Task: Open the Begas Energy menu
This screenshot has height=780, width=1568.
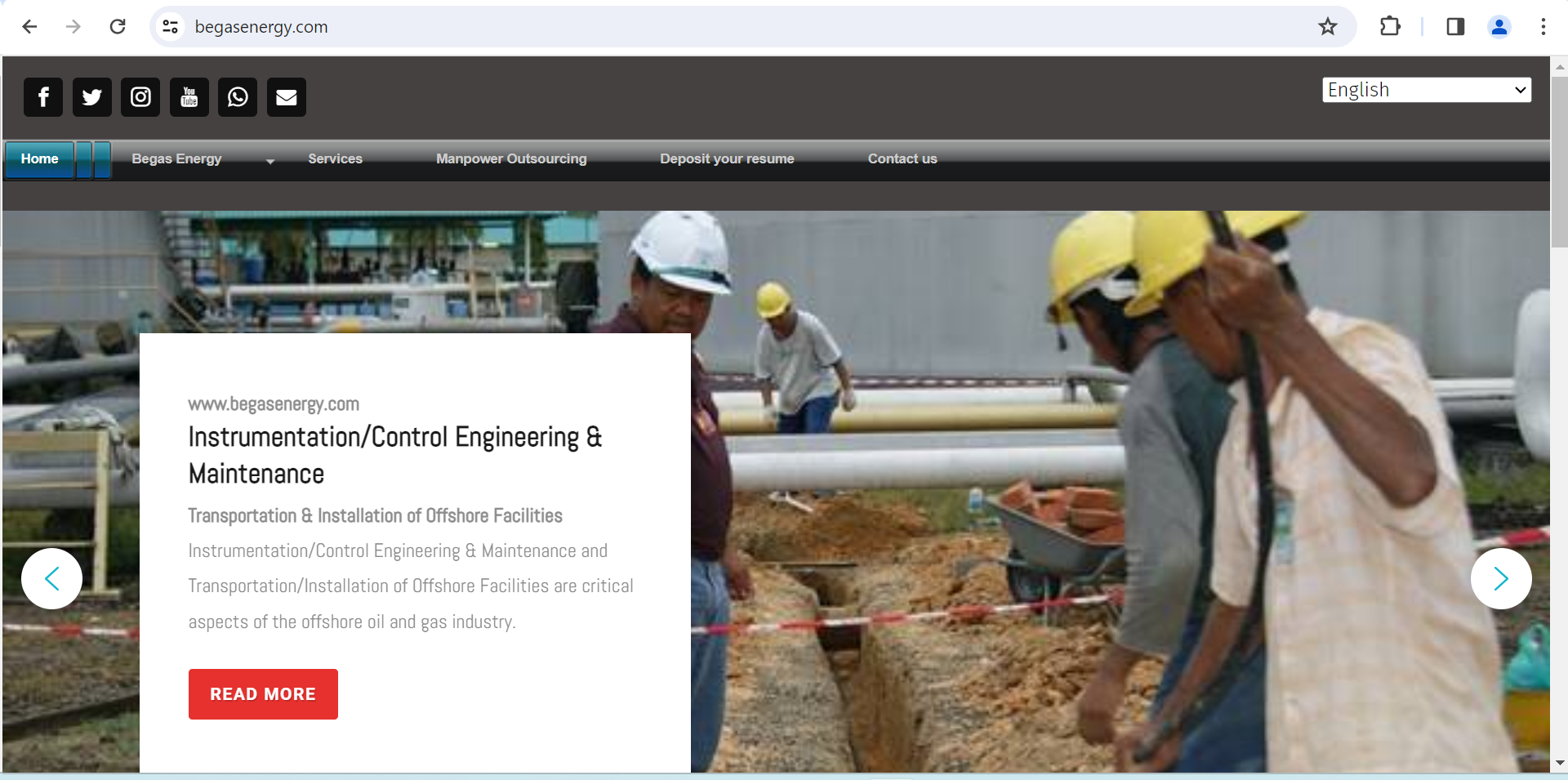Action: point(176,159)
